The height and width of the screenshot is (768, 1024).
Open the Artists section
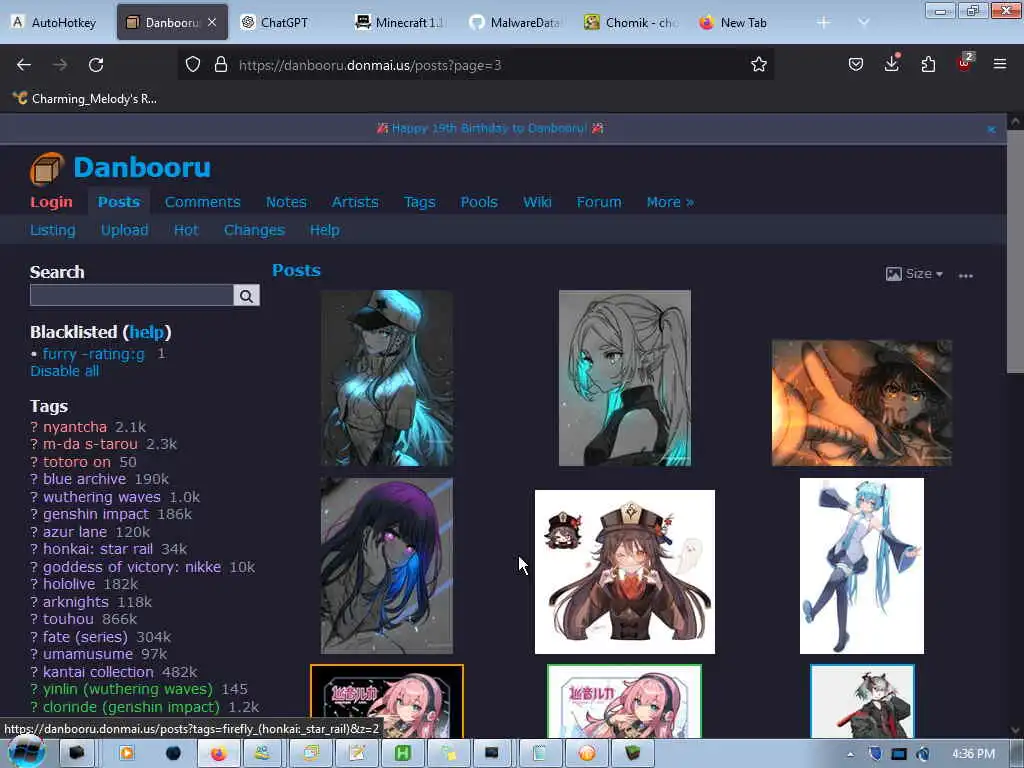tap(355, 202)
